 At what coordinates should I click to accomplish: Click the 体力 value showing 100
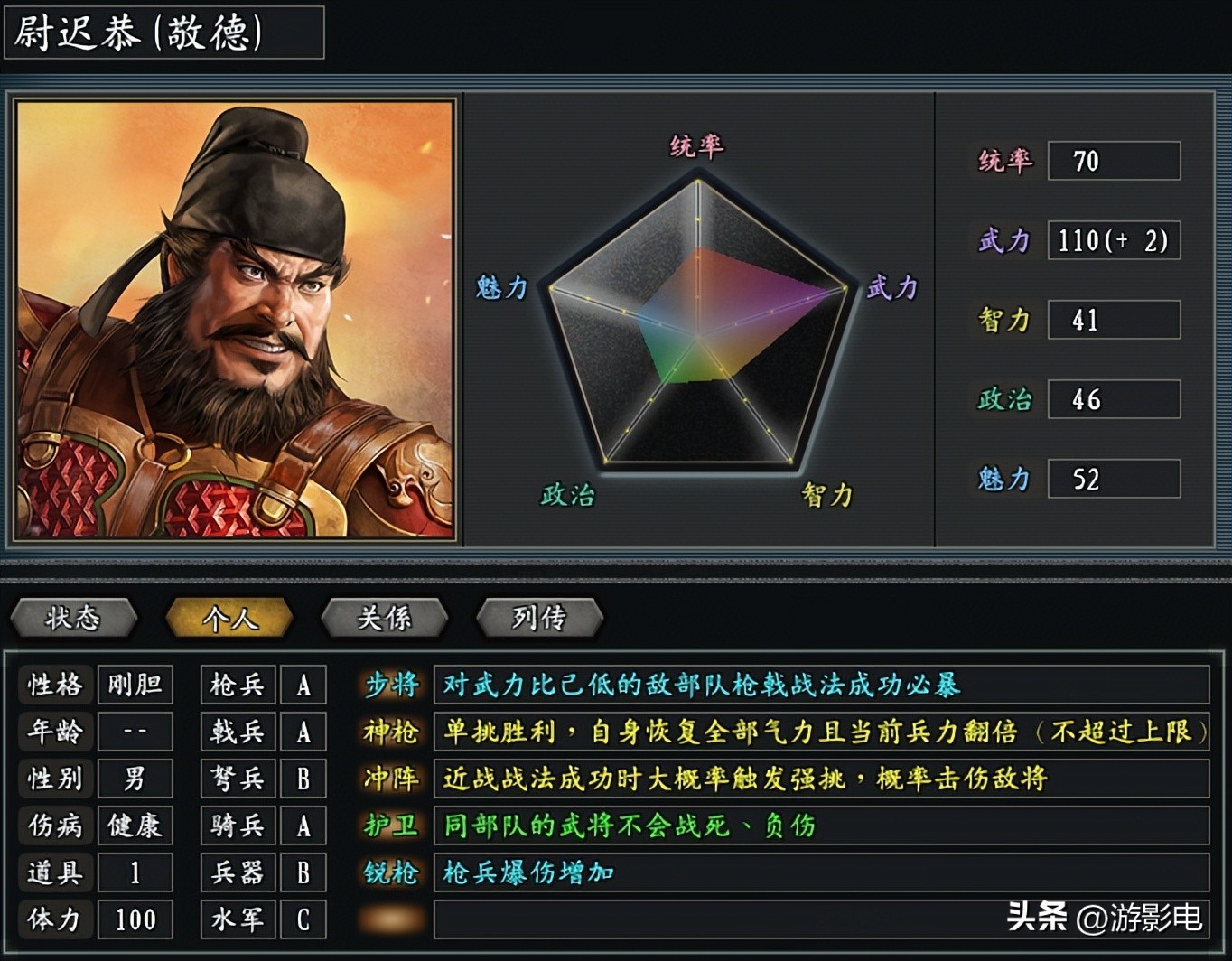pyautogui.click(x=135, y=919)
